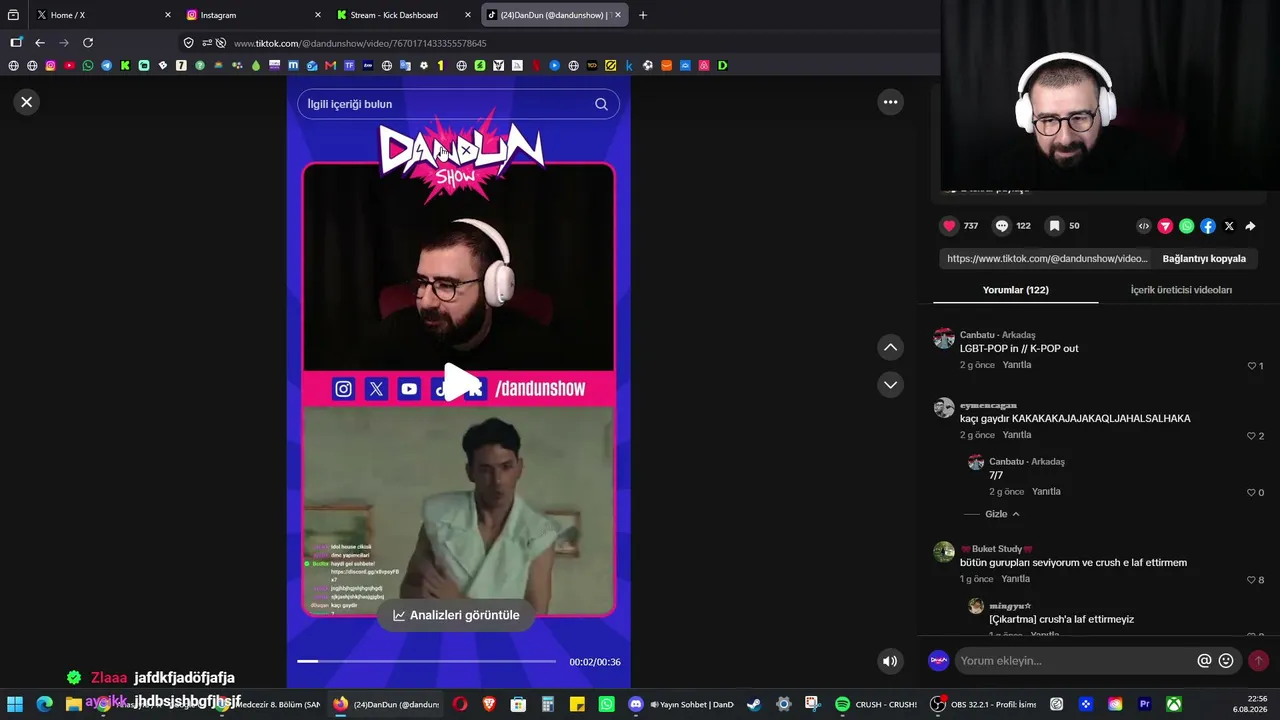The width and height of the screenshot is (1280, 720).
Task: Close the TikTok video viewer
Action: click(27, 102)
